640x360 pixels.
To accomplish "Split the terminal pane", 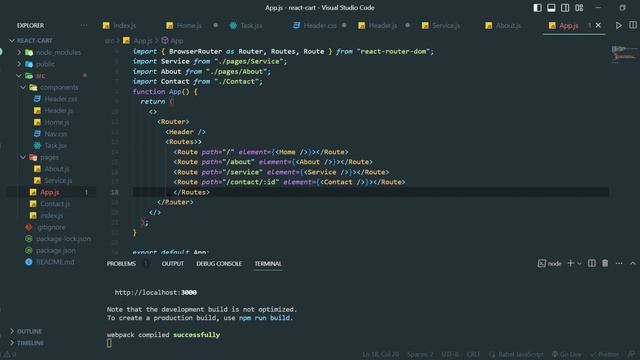I will (591, 264).
